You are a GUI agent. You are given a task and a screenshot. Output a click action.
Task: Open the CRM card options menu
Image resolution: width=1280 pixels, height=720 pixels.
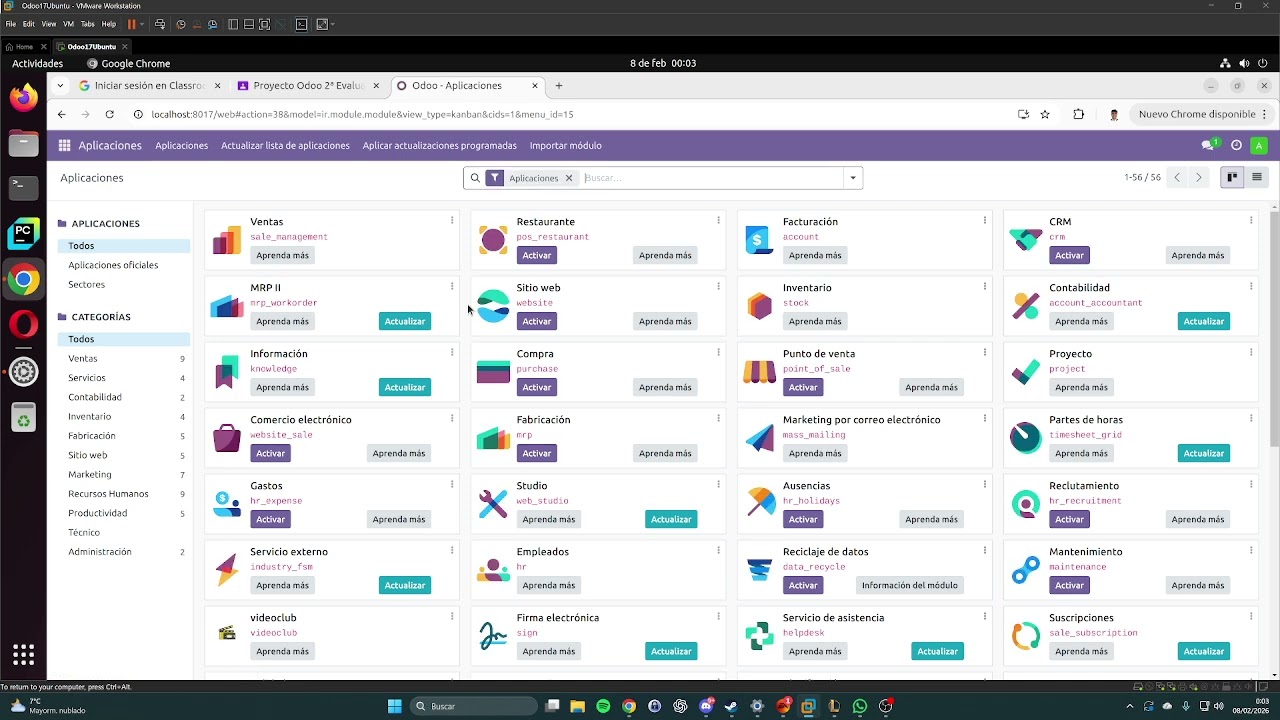(1250, 220)
